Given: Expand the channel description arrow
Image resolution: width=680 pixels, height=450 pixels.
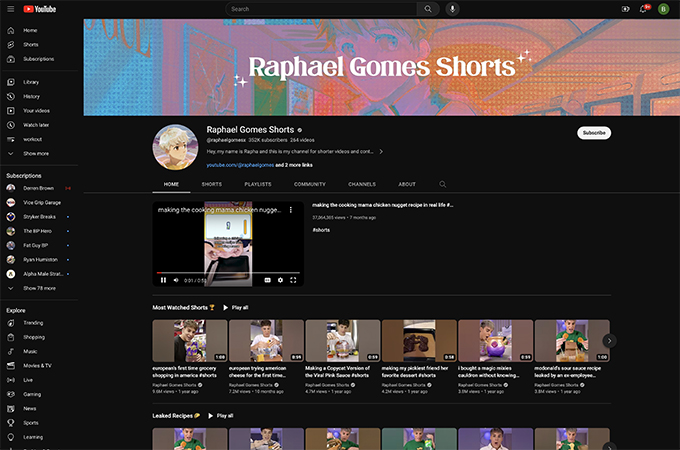Looking at the screenshot, I should tap(381, 152).
